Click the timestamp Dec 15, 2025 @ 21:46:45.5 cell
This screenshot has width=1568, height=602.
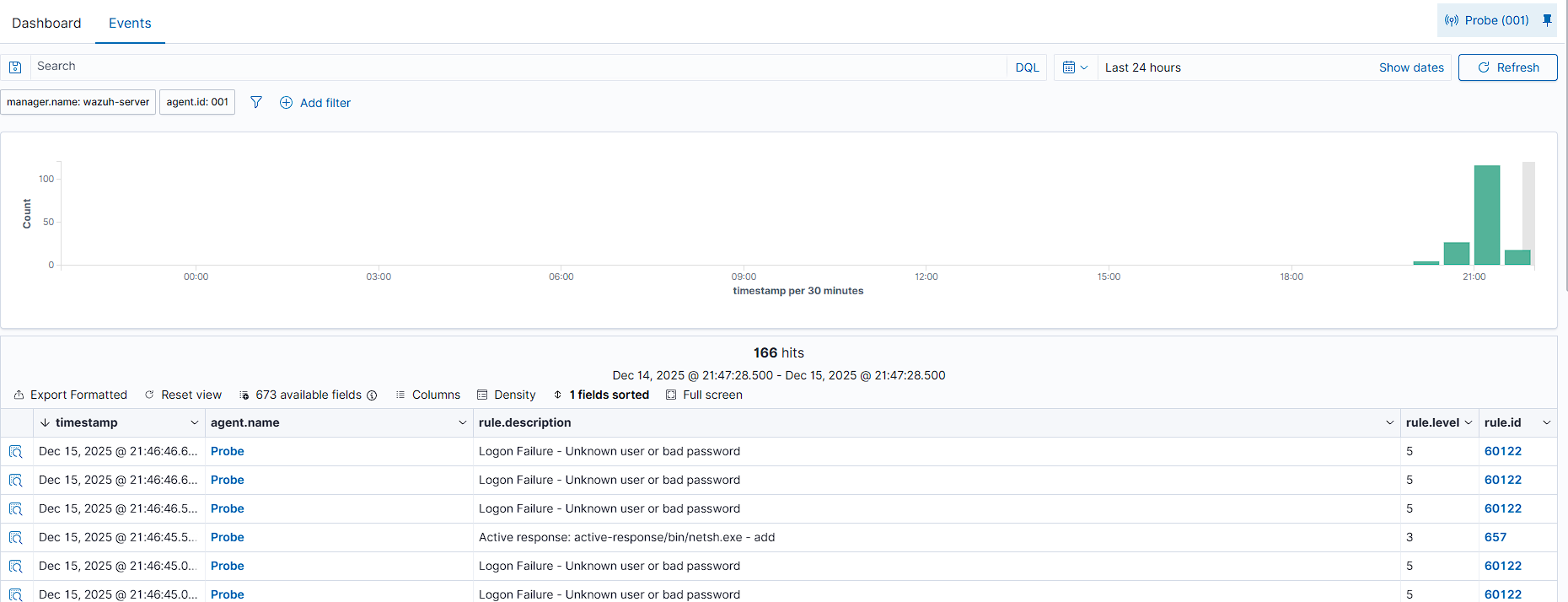pyautogui.click(x=118, y=537)
